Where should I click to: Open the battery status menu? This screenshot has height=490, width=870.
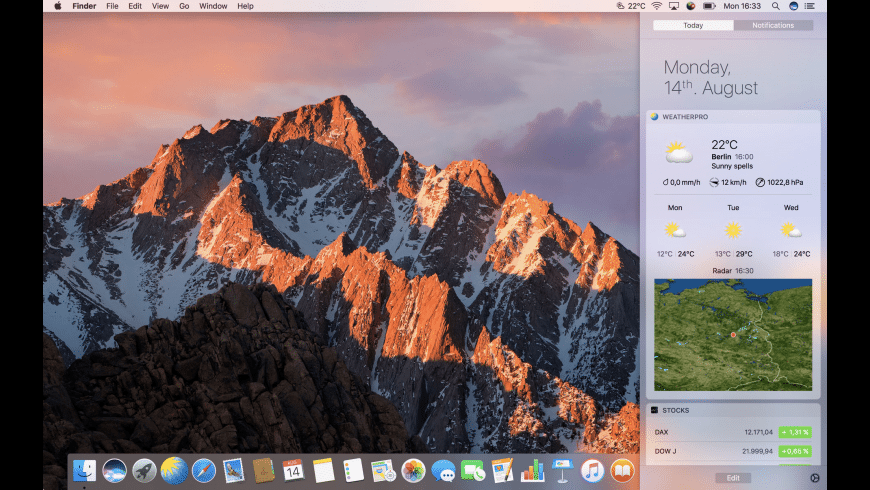pyautogui.click(x=708, y=6)
